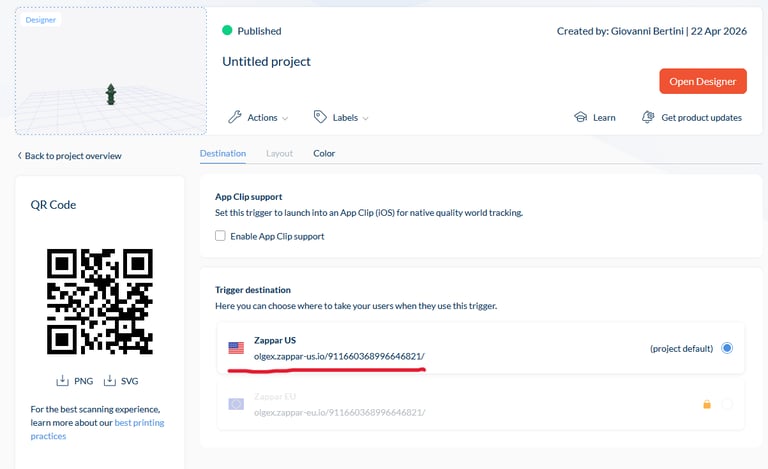Click the Open Designer button

[x=703, y=81]
